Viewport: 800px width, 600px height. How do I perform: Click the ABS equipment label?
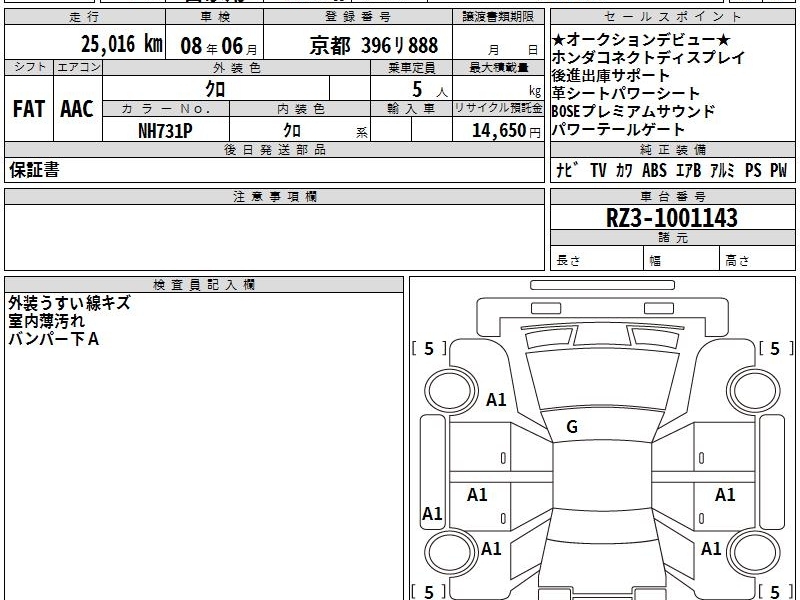(654, 170)
